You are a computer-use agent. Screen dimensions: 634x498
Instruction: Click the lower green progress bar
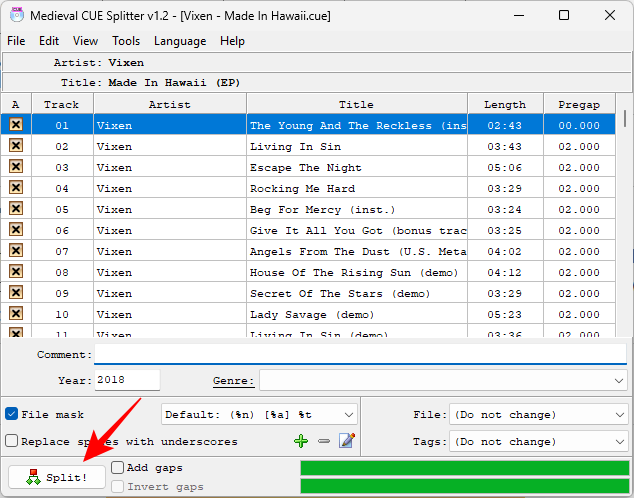tap(465, 485)
